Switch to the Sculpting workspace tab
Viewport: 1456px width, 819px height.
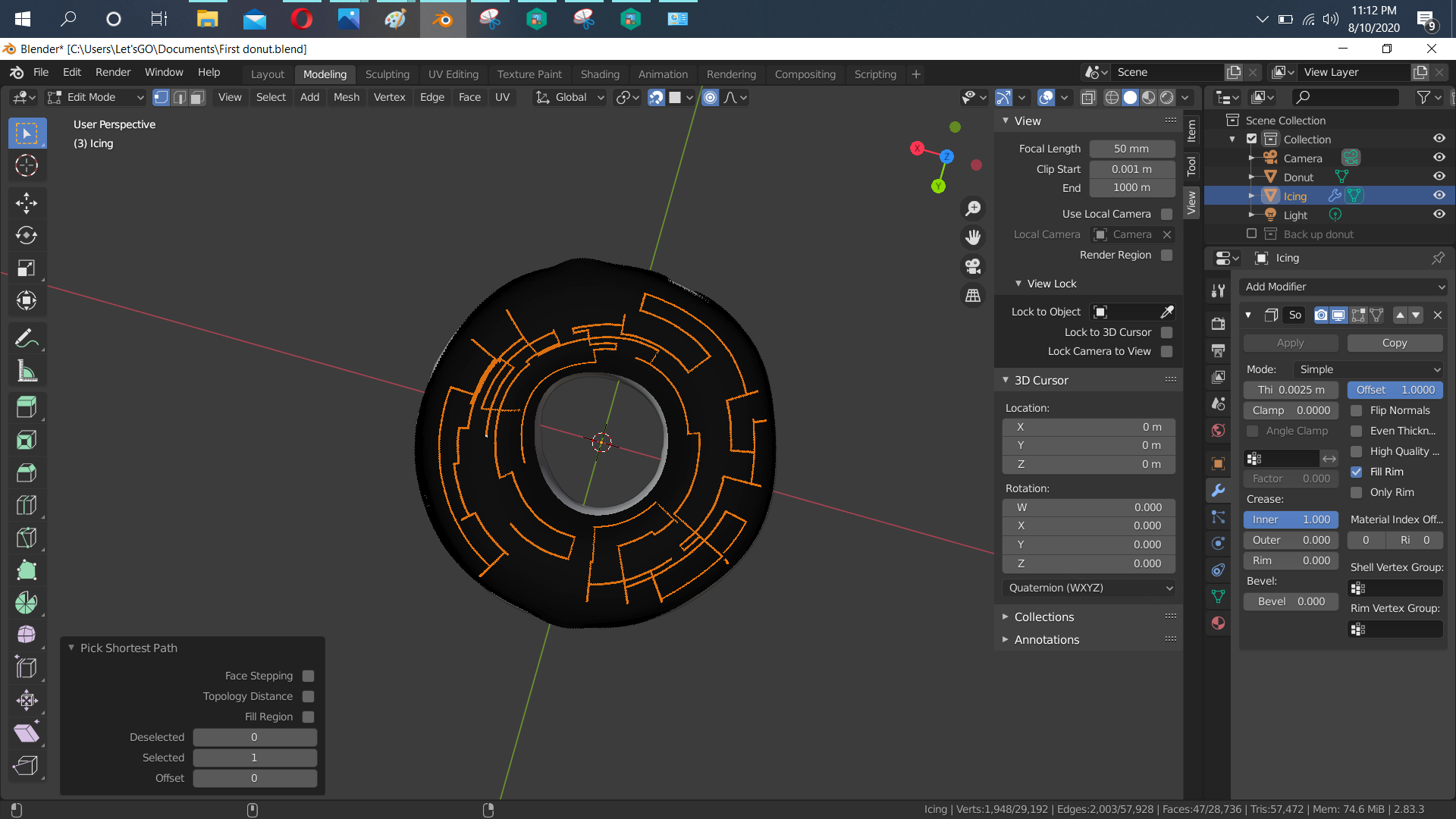tap(387, 74)
